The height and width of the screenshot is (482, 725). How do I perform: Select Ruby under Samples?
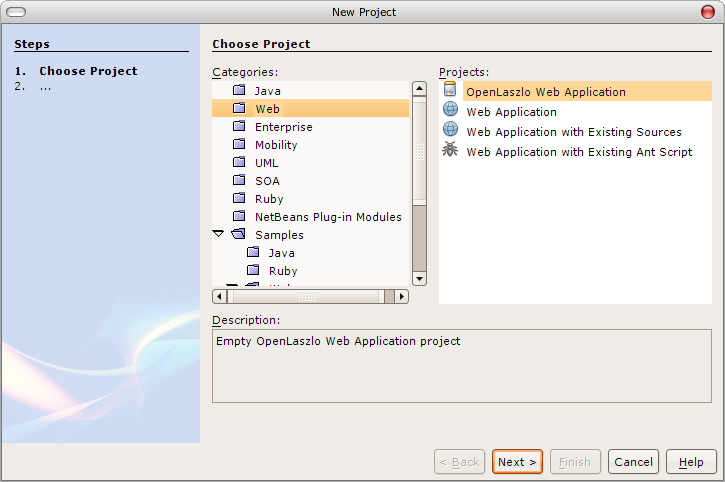coord(283,272)
